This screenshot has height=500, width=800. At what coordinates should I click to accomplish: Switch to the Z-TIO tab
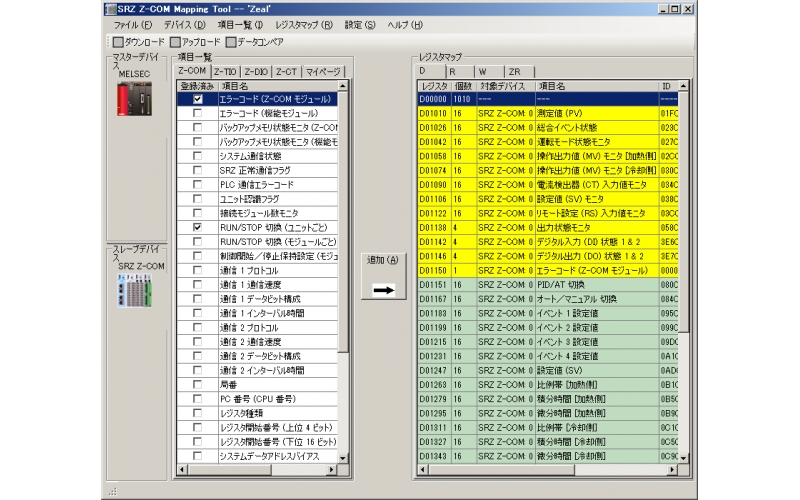tap(225, 72)
